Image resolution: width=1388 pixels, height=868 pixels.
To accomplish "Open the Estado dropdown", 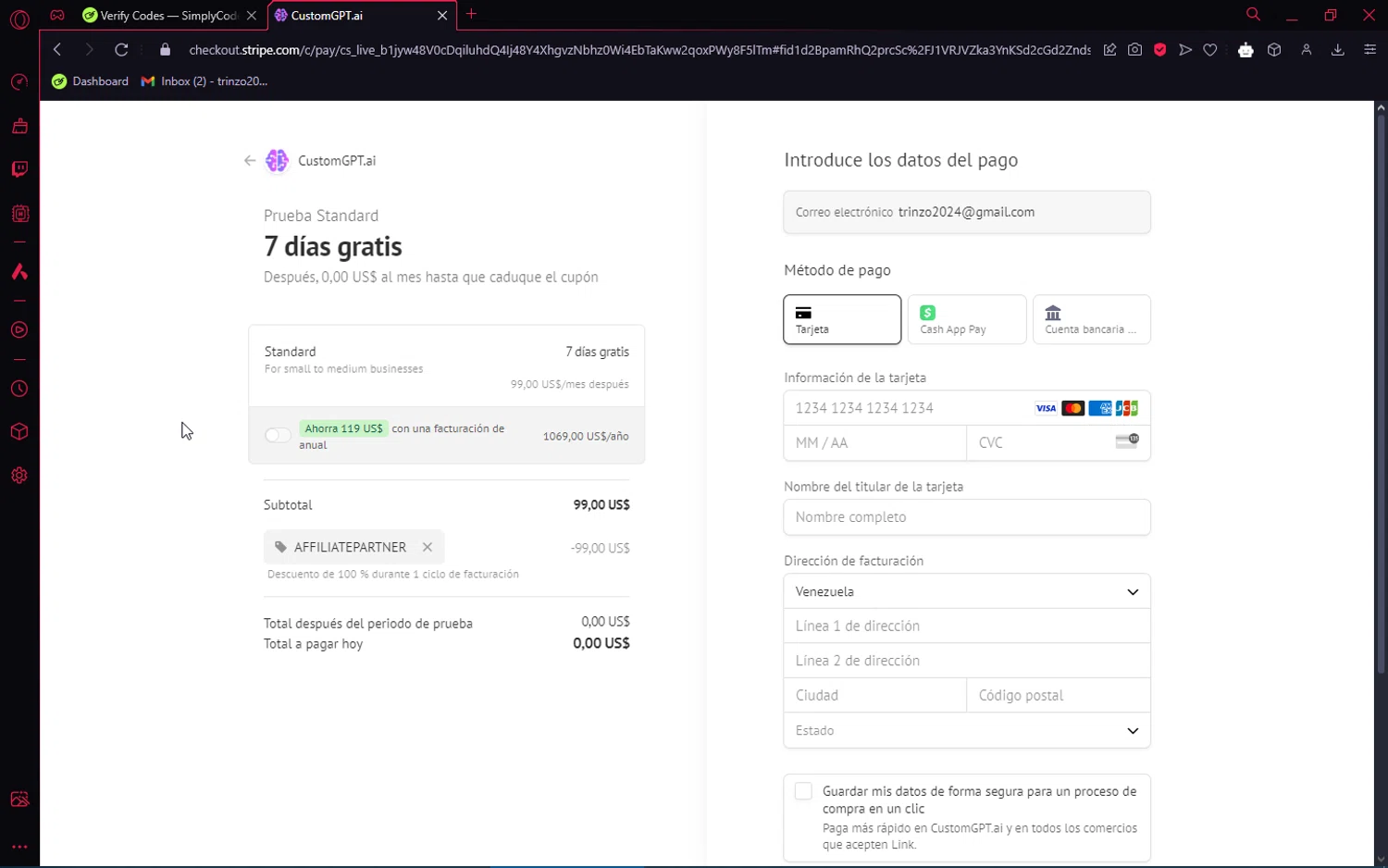I will [x=967, y=730].
